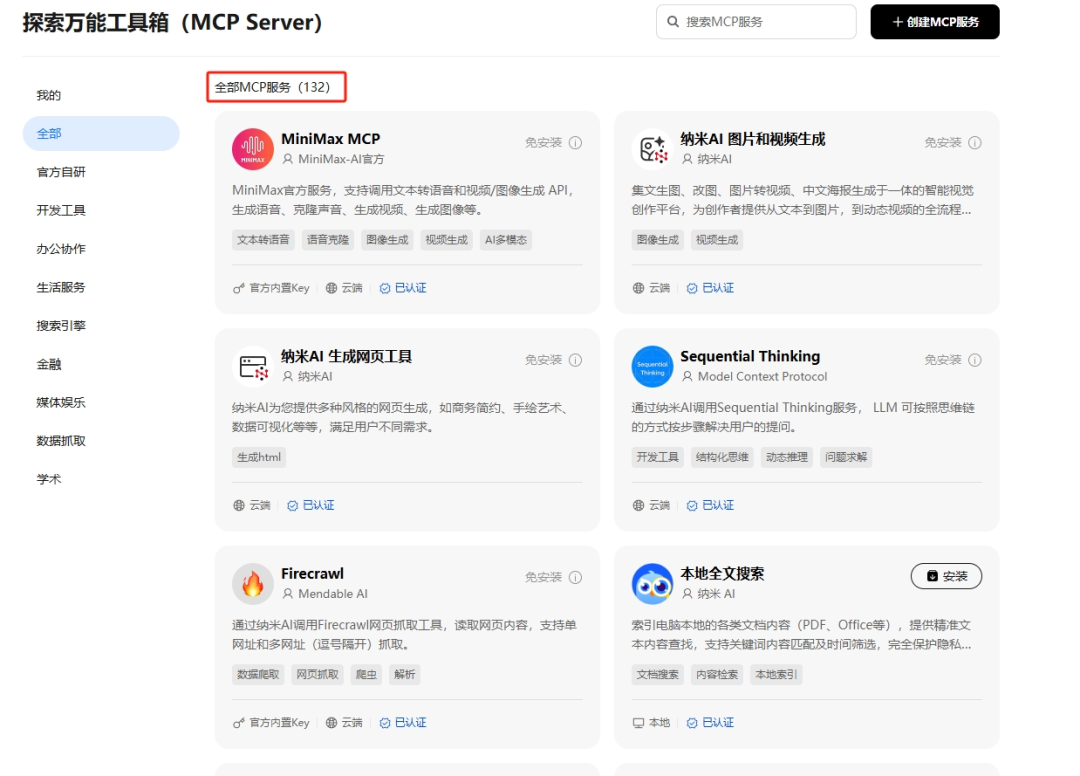The image size is (1080, 776).
Task: Click verified badge icon on Firecrawl card
Action: [x=385, y=723]
